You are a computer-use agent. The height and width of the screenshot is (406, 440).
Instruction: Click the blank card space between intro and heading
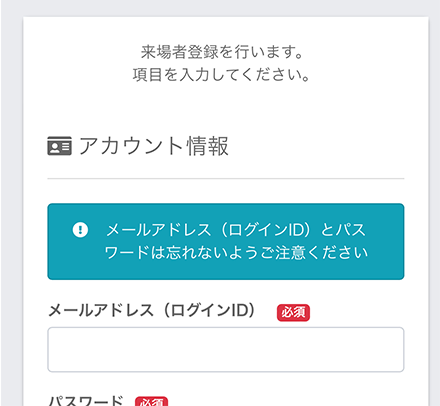[226, 108]
